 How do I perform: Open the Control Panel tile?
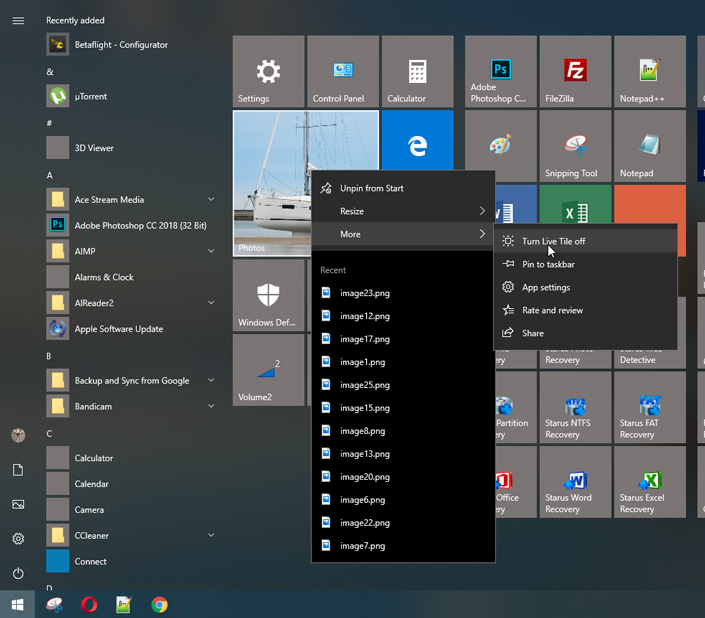click(x=343, y=71)
